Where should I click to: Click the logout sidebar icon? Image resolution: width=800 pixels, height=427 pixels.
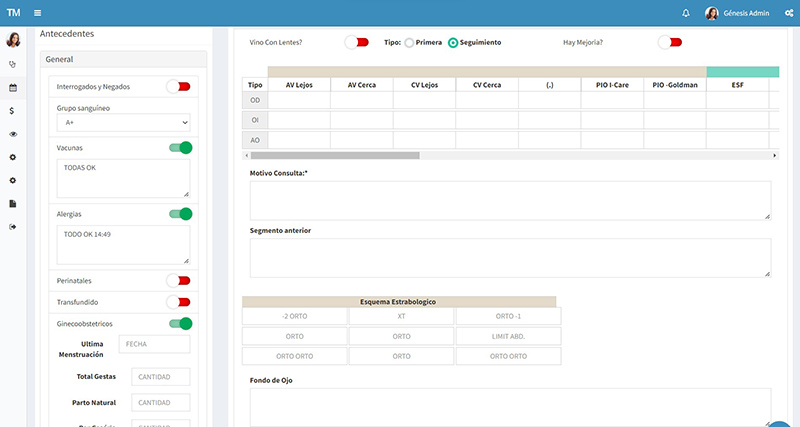(x=13, y=227)
